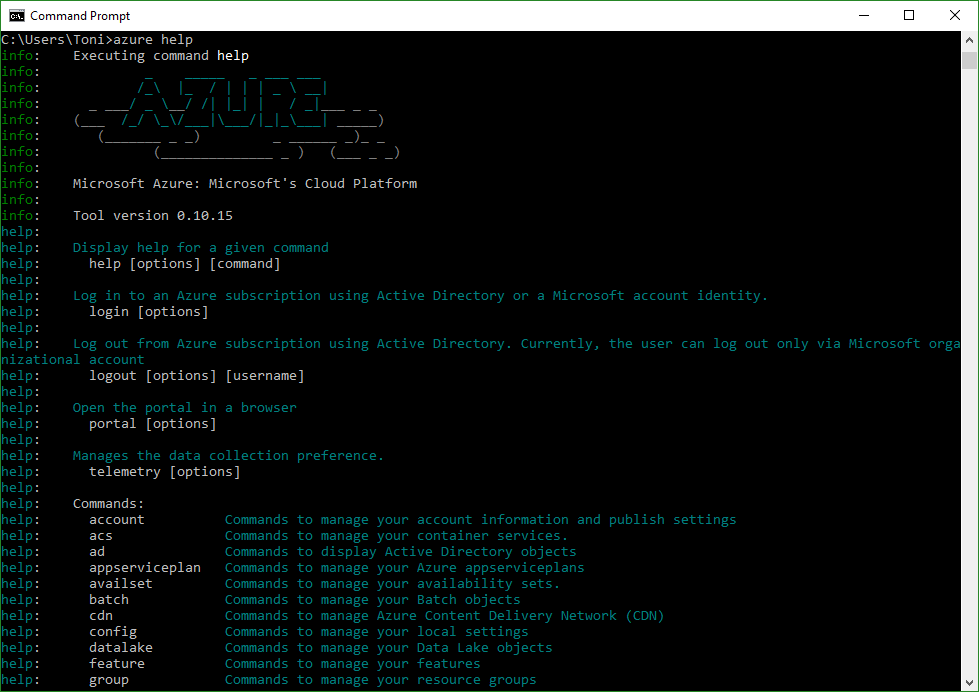Screen dimensions: 979x692
Task: Select the "datalake" command entry
Action: tap(120, 647)
